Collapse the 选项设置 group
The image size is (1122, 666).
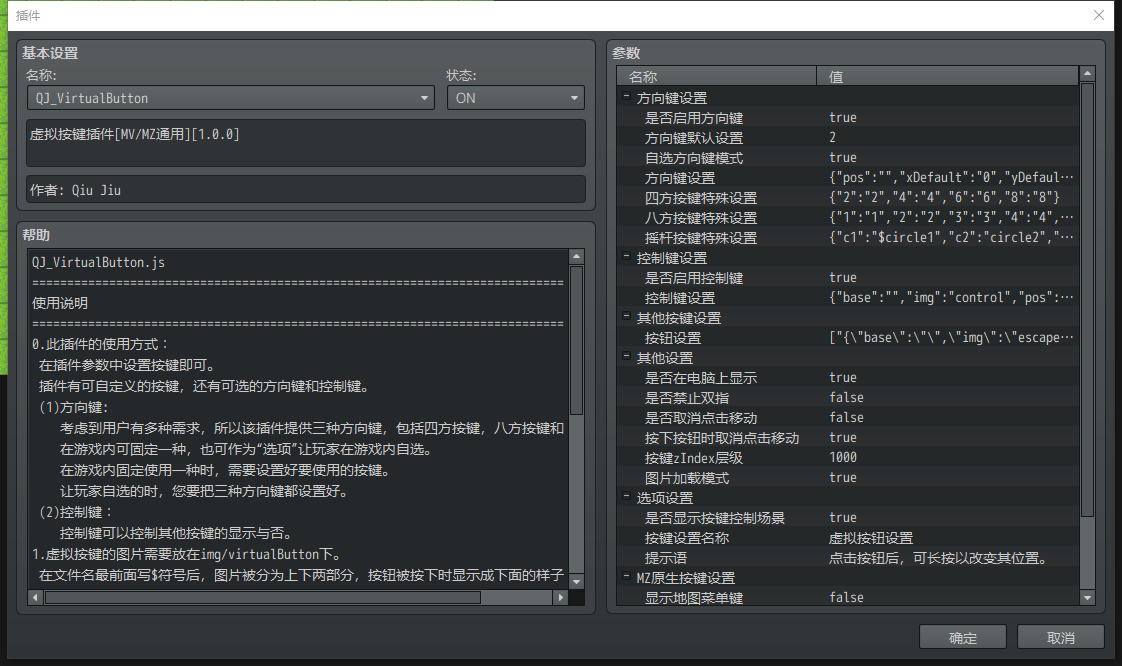(x=626, y=496)
